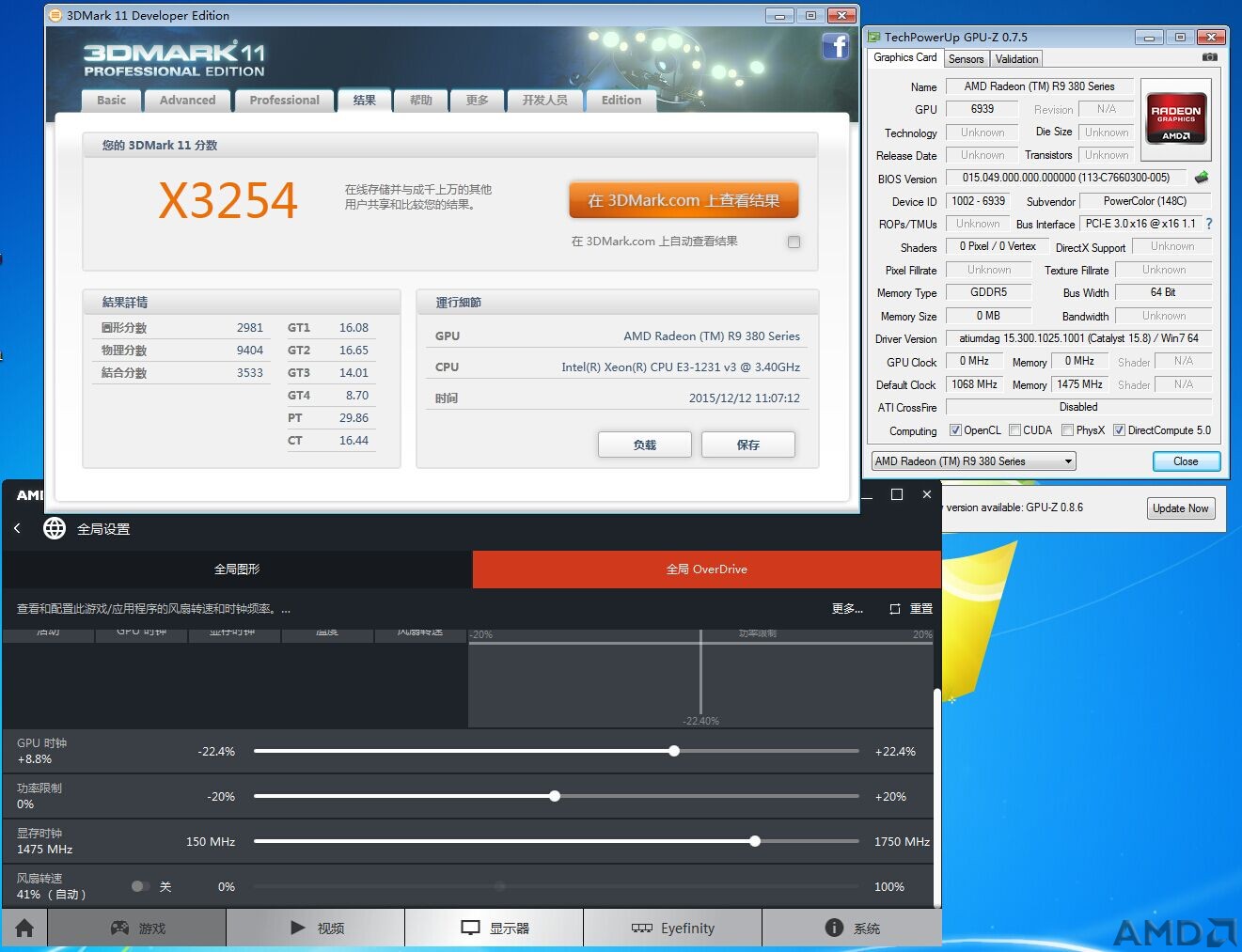Click 在 3DMark.com 上查看结果 orange button
Screen dimensions: 1242x952
tap(684, 200)
